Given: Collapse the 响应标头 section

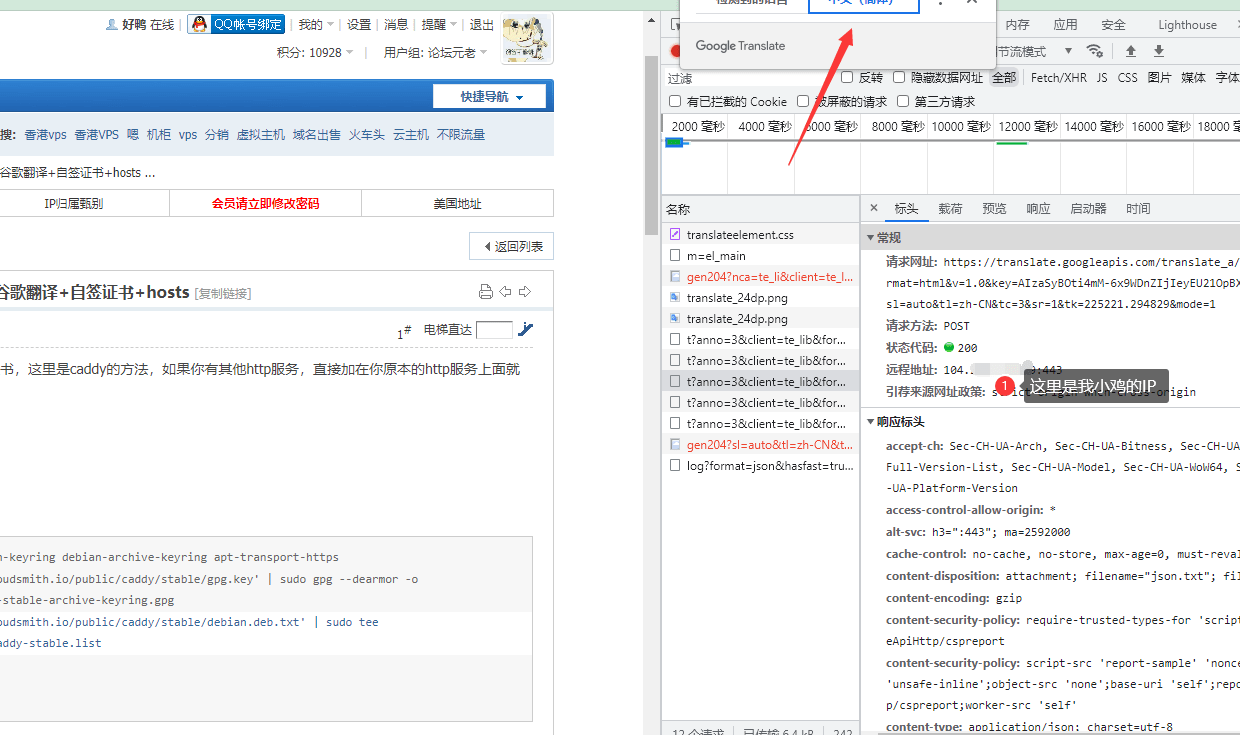Looking at the screenshot, I should point(871,421).
